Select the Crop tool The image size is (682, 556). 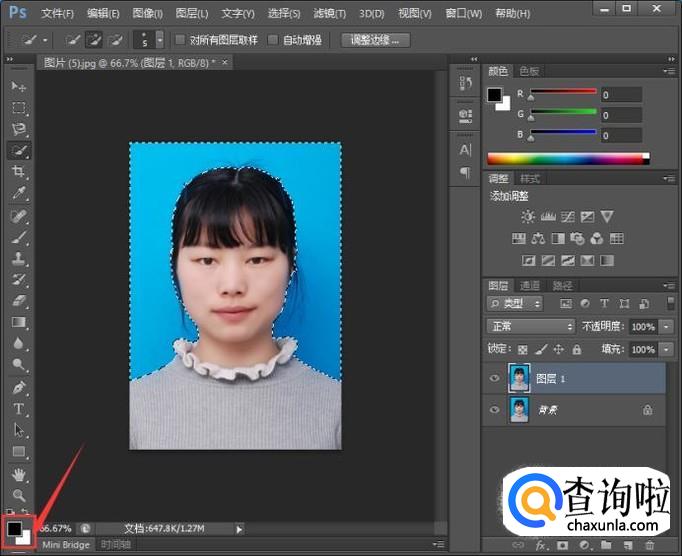coord(19,172)
